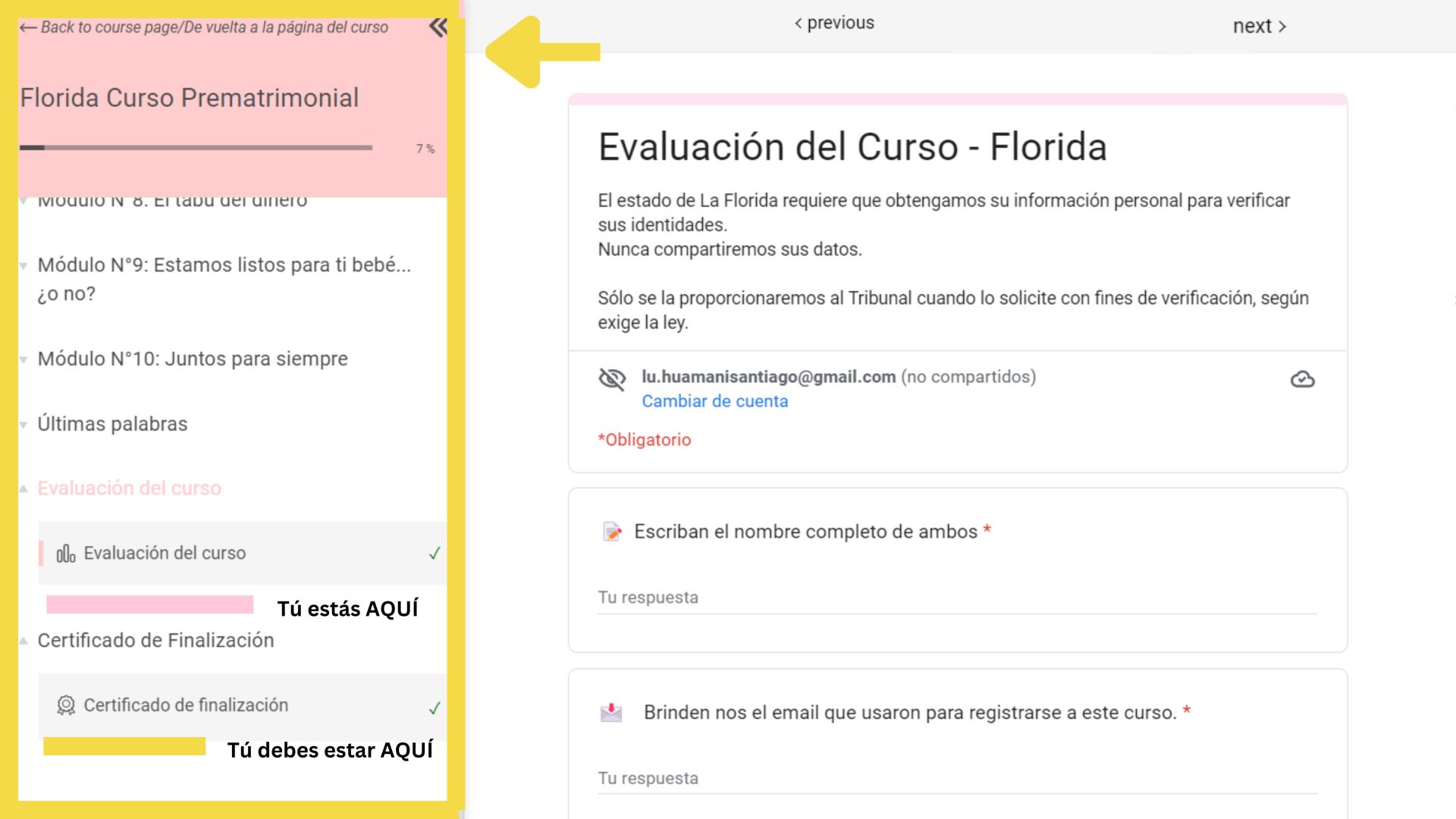
Task: Click Cambiar de cuenta link
Action: [714, 401]
